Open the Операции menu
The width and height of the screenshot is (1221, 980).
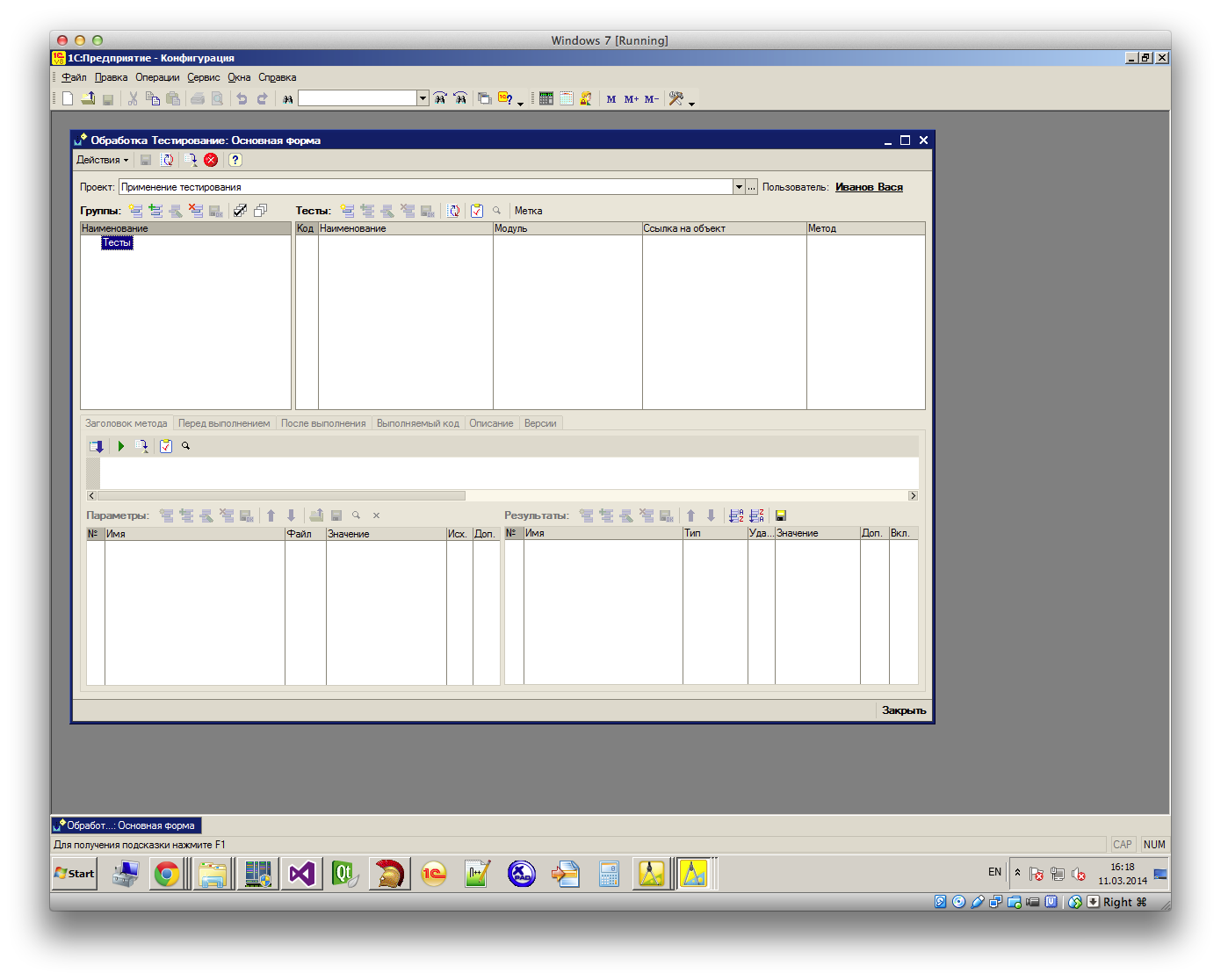157,77
